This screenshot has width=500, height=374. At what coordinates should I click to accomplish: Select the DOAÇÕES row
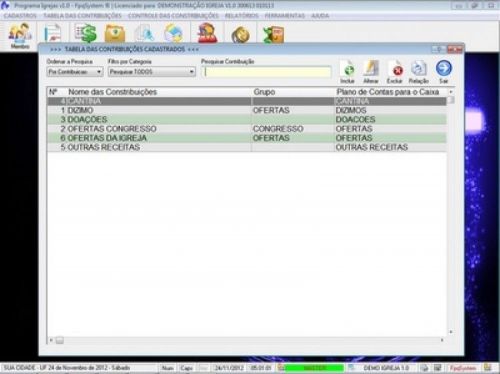(247, 119)
